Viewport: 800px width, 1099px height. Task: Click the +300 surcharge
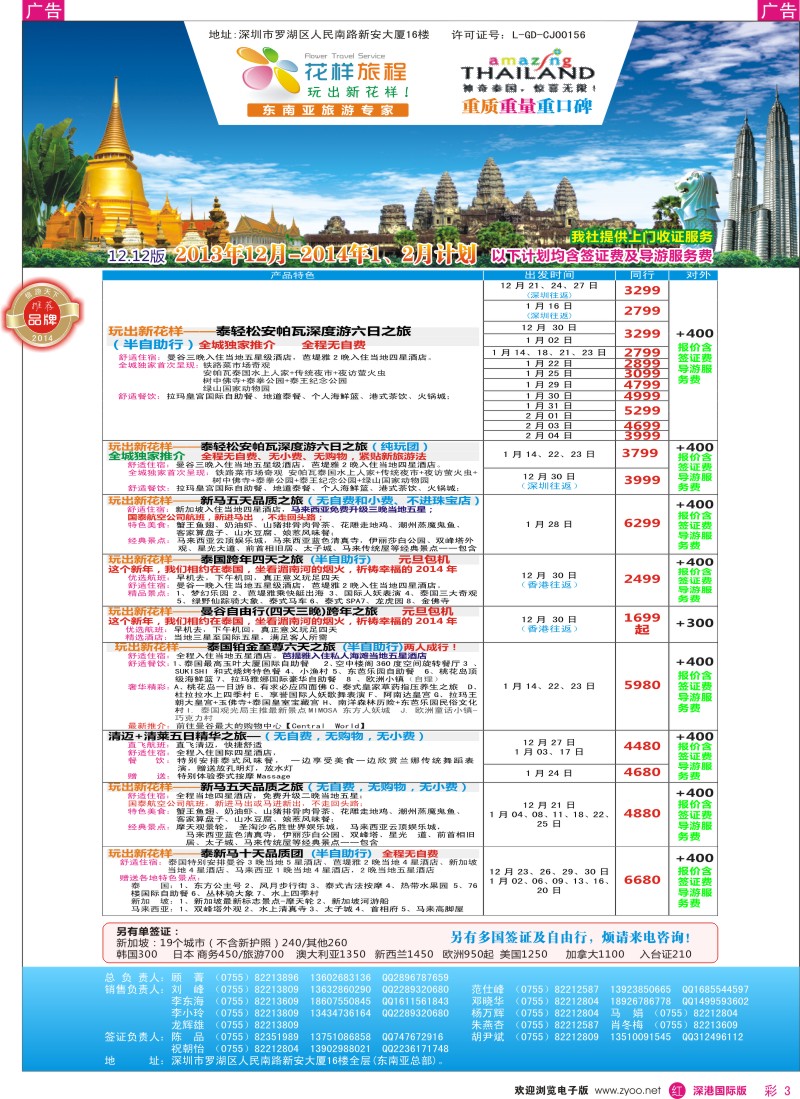(695, 623)
